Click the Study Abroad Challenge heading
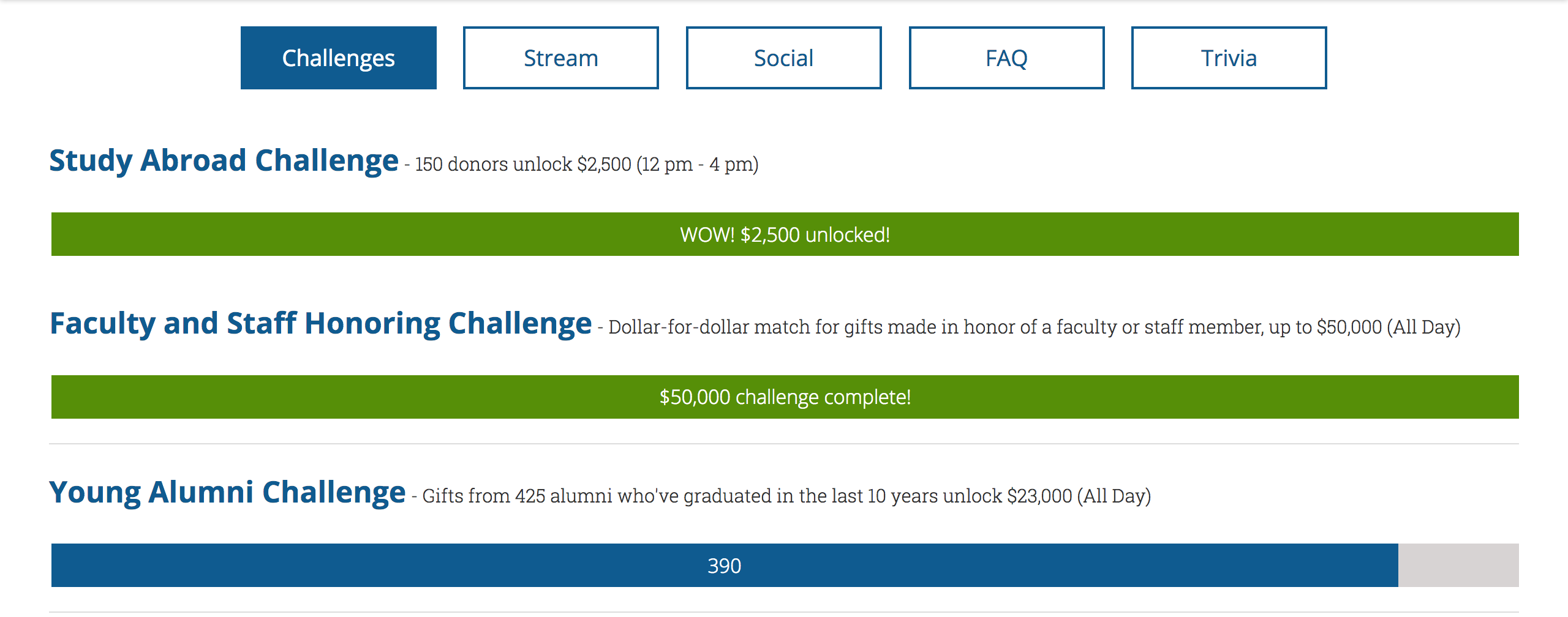 pyautogui.click(x=224, y=161)
